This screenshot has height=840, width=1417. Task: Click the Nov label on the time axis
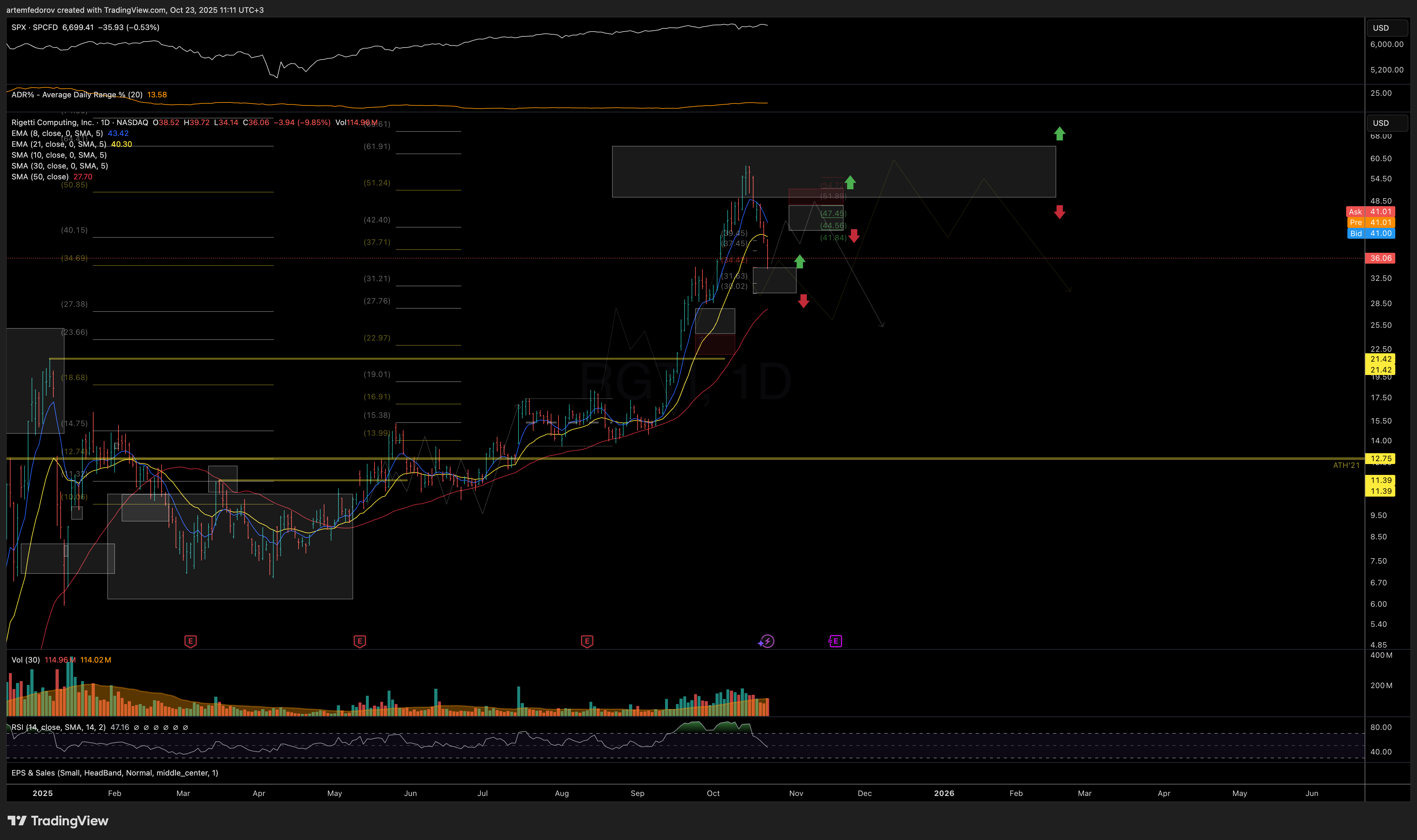click(796, 793)
